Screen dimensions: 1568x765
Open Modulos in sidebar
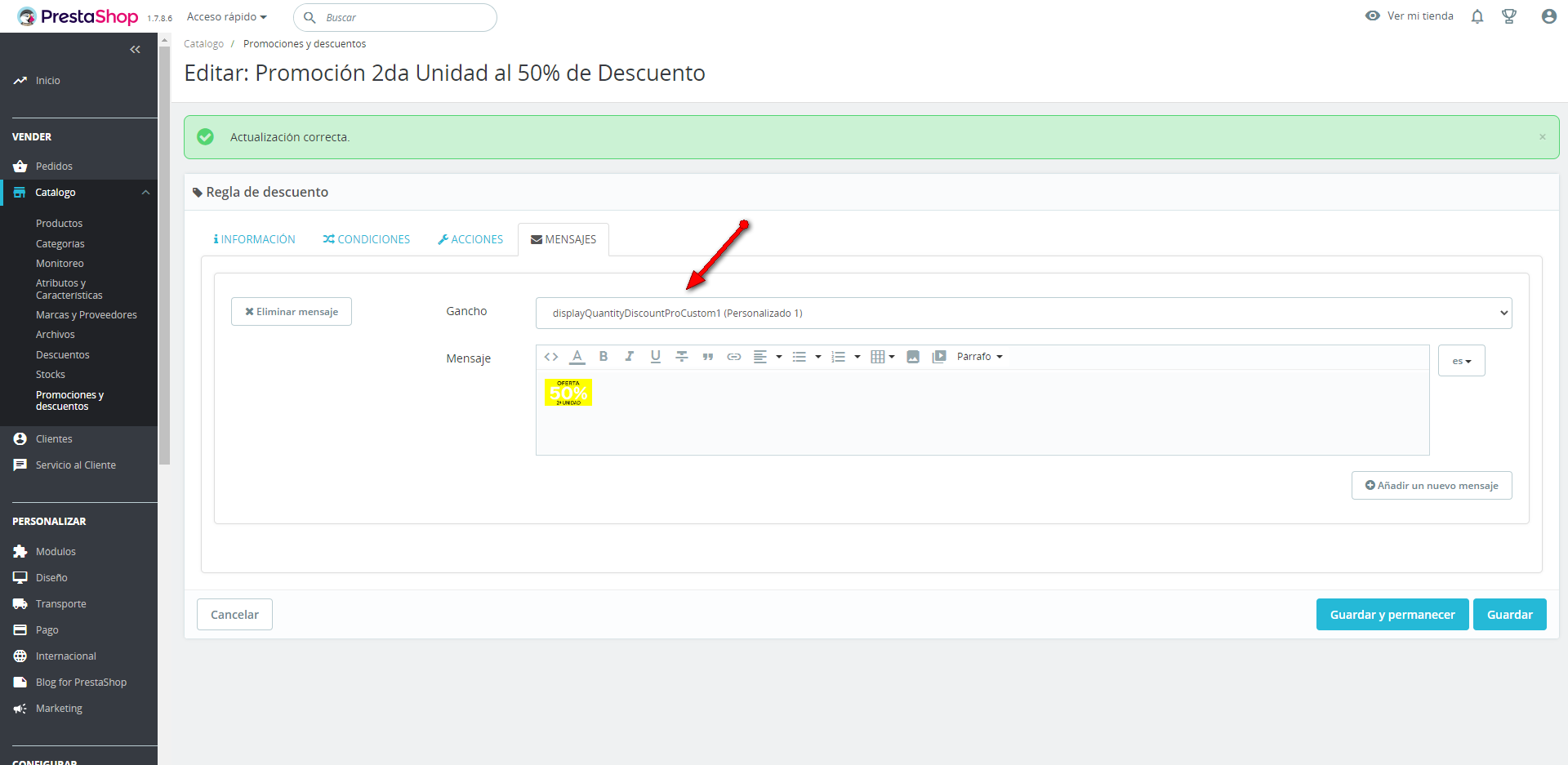click(x=56, y=552)
